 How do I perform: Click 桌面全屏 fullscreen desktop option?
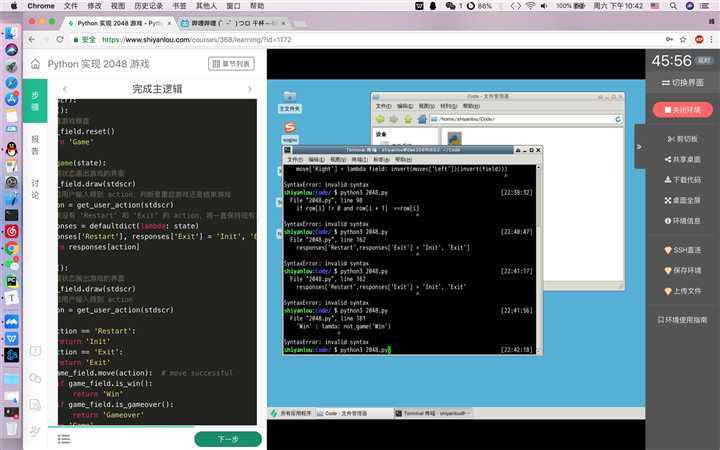[x=683, y=200]
